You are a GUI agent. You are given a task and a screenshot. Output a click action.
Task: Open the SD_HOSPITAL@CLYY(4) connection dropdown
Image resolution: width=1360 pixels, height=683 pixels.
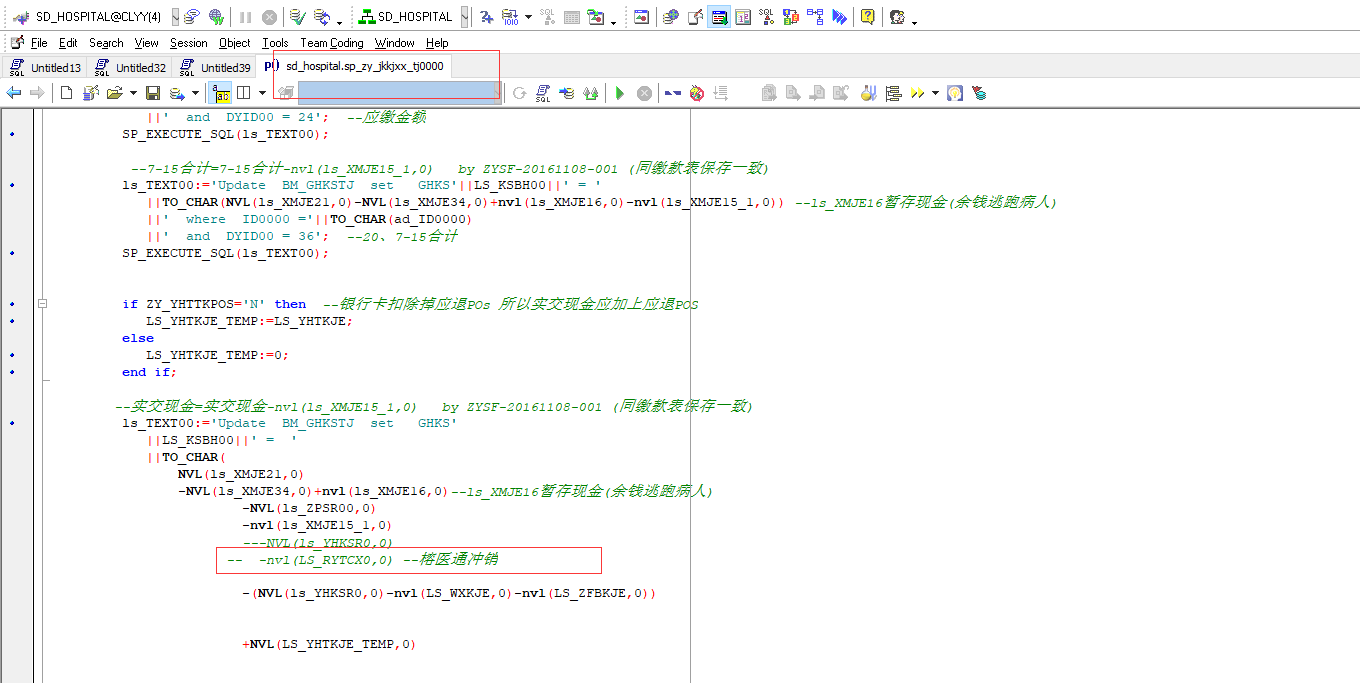(176, 17)
